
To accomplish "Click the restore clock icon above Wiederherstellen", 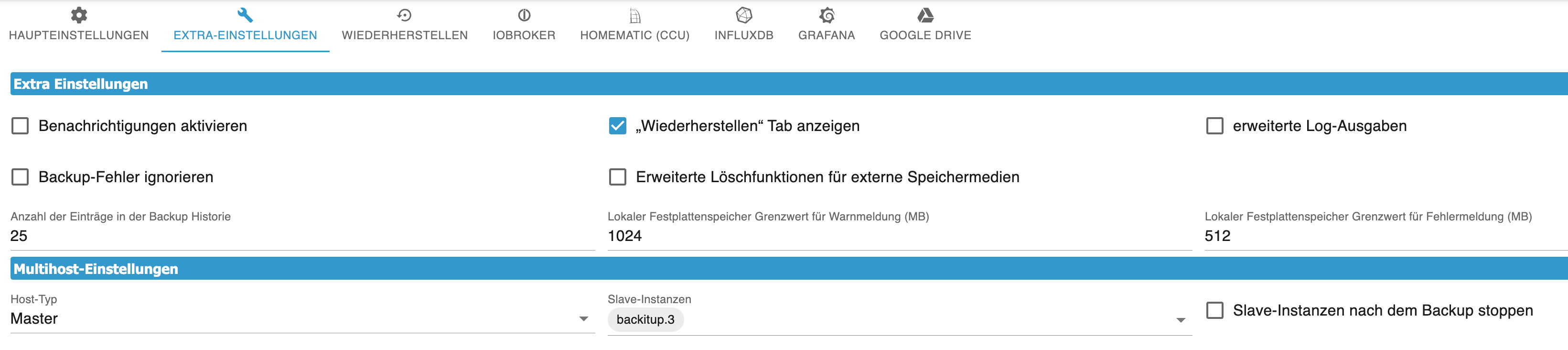I will 404,15.
